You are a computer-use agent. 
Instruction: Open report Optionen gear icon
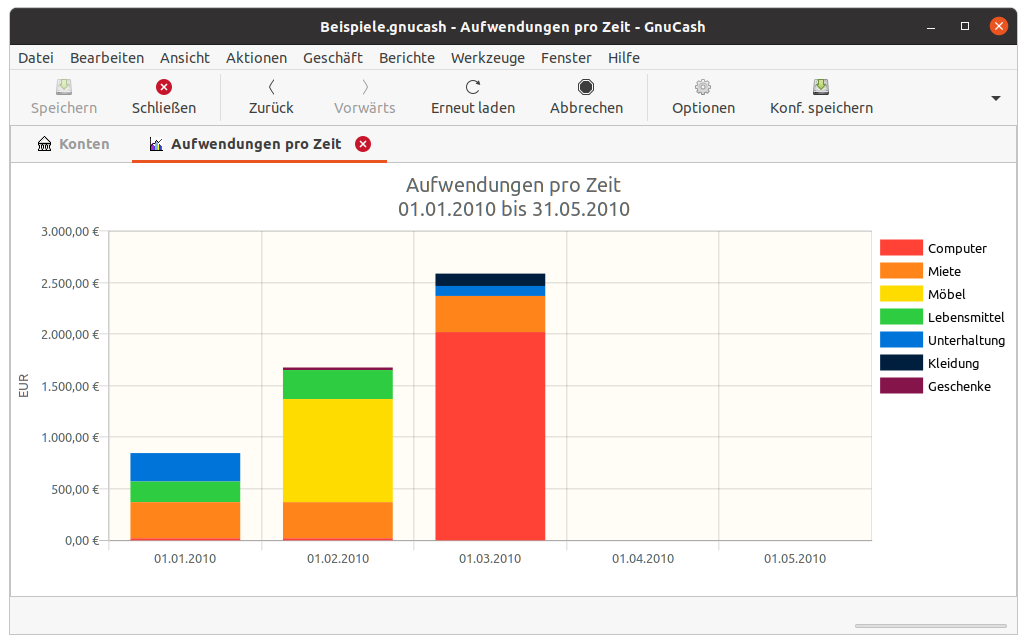703,88
